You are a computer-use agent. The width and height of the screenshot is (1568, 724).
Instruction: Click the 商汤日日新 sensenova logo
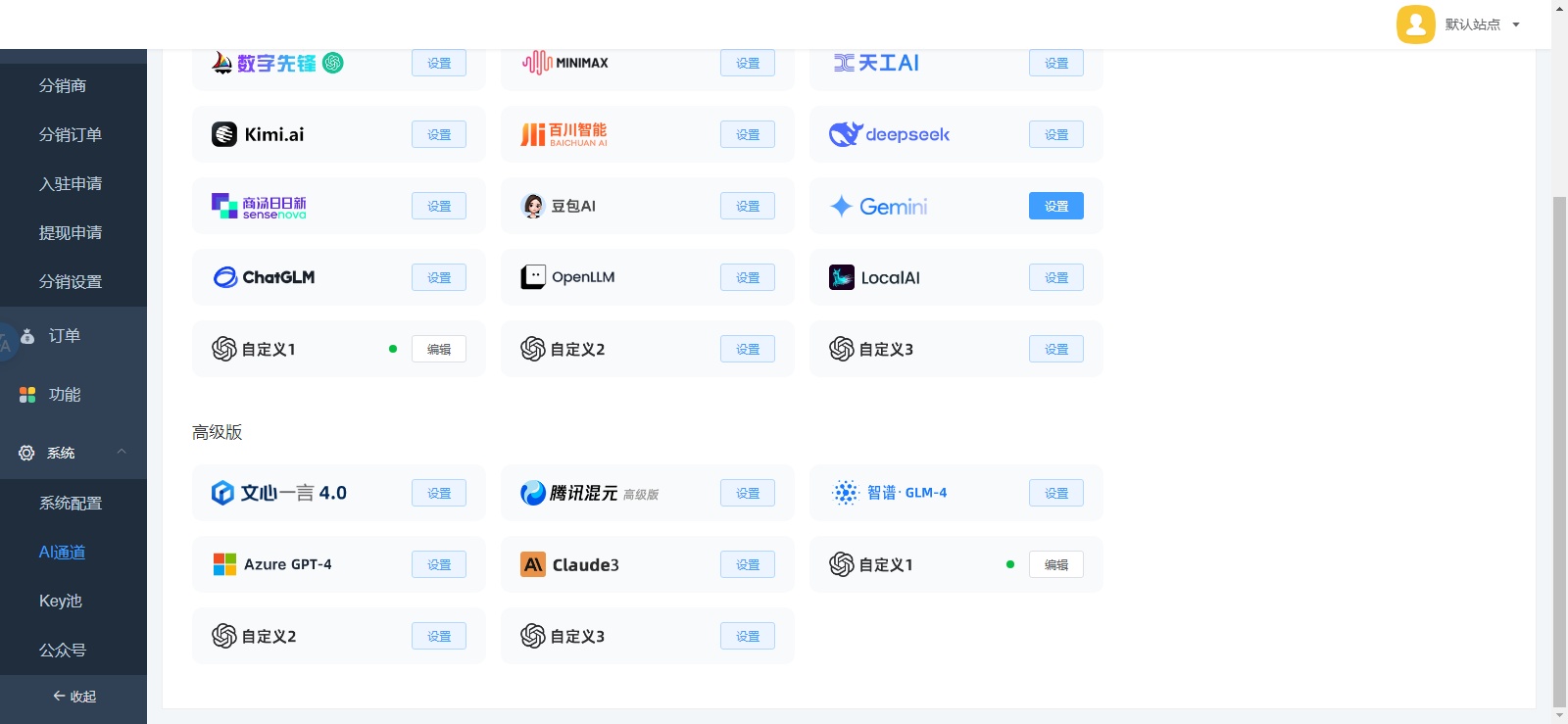point(259,206)
